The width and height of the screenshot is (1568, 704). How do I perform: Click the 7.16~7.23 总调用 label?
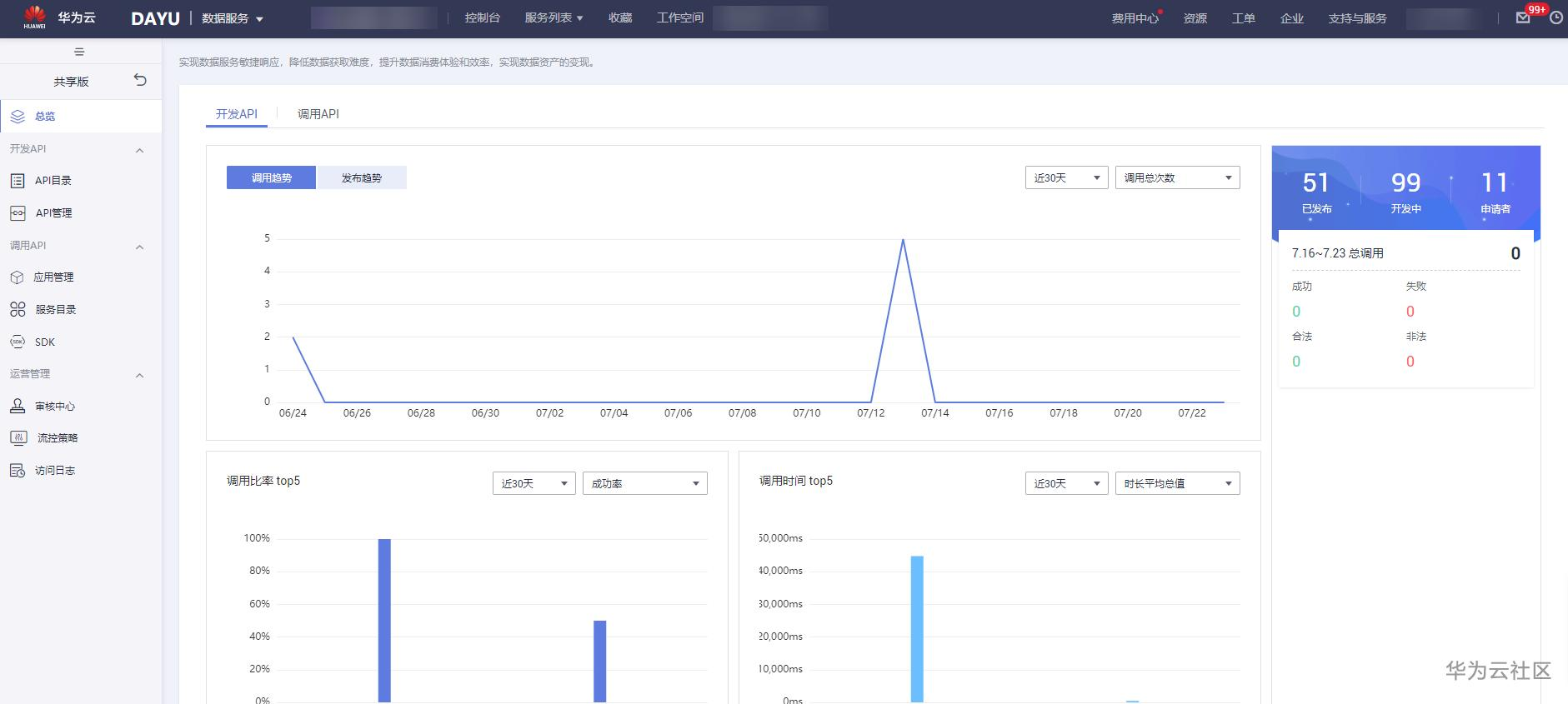pyautogui.click(x=1337, y=253)
